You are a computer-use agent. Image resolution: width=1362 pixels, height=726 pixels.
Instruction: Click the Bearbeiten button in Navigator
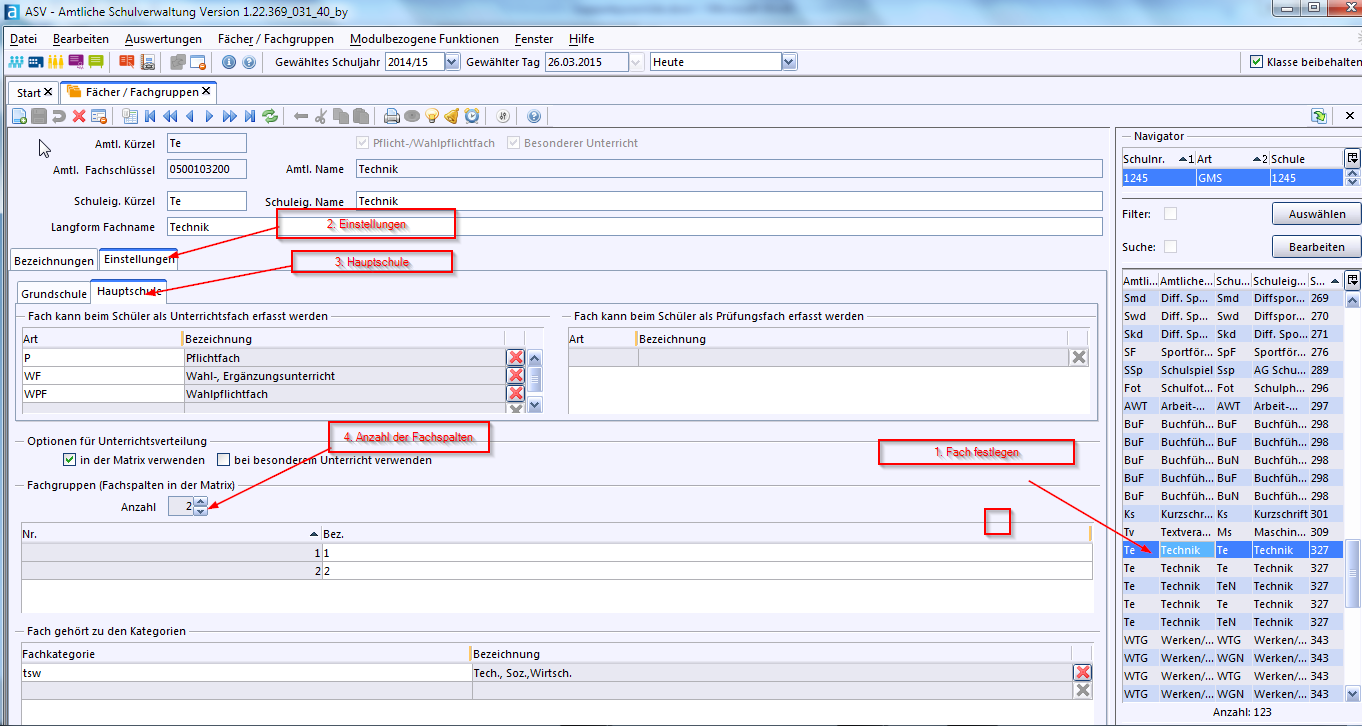click(1316, 247)
